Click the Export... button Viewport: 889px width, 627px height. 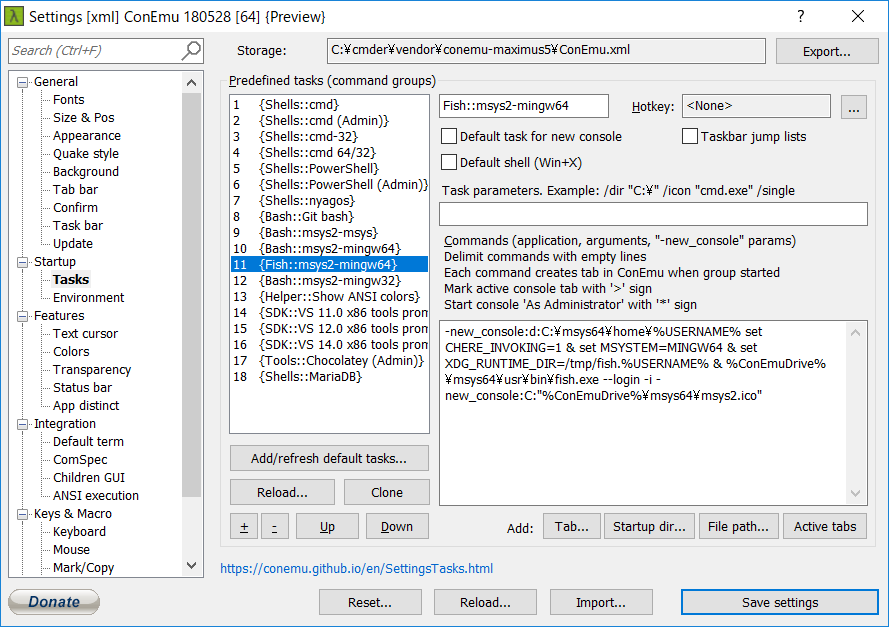[x=827, y=51]
